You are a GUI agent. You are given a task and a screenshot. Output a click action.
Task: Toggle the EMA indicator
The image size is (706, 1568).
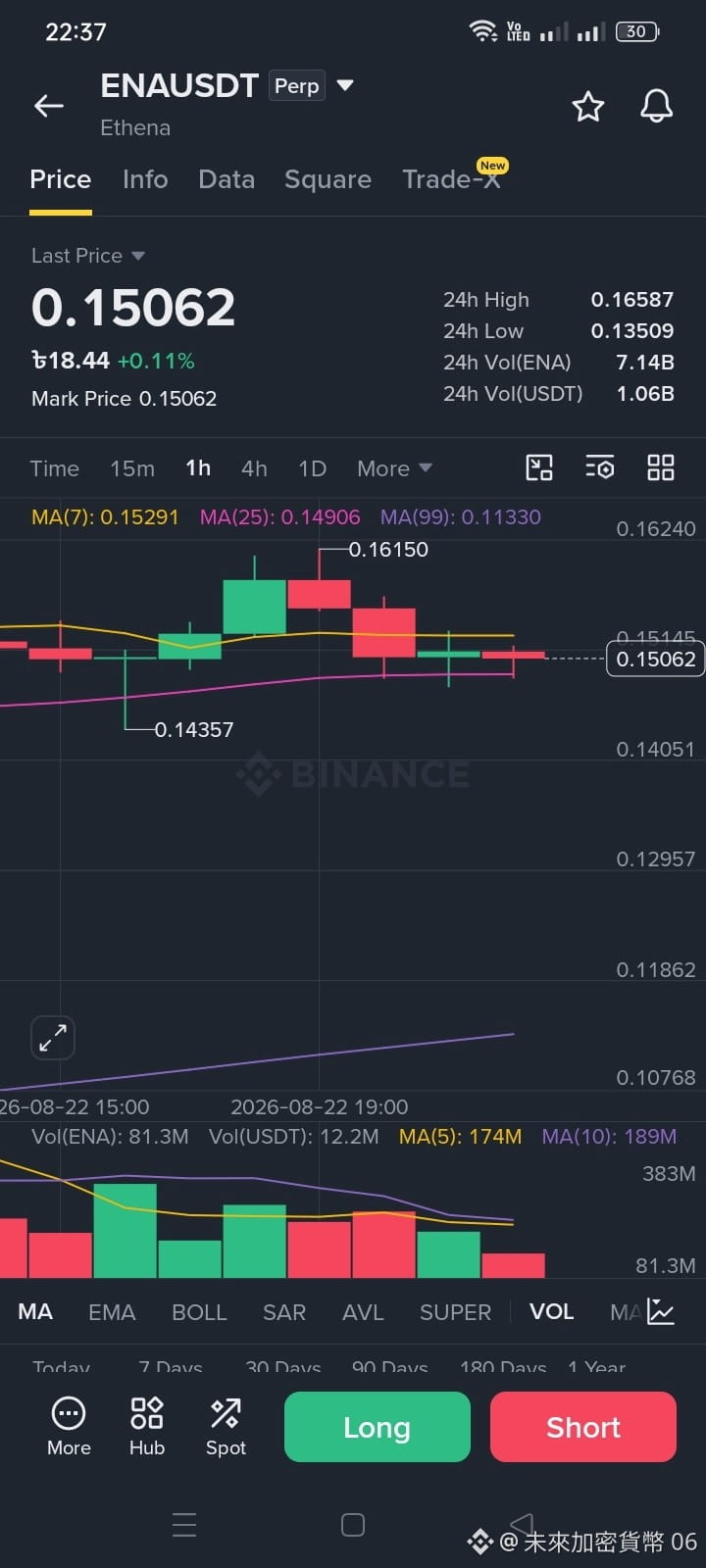(112, 1312)
